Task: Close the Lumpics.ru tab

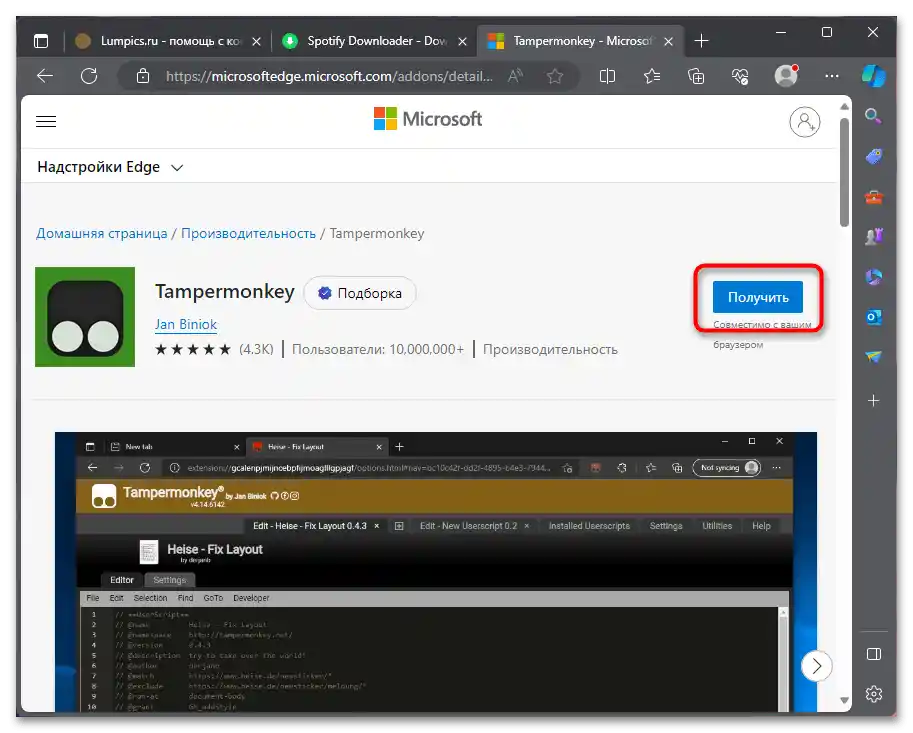Action: tap(256, 41)
